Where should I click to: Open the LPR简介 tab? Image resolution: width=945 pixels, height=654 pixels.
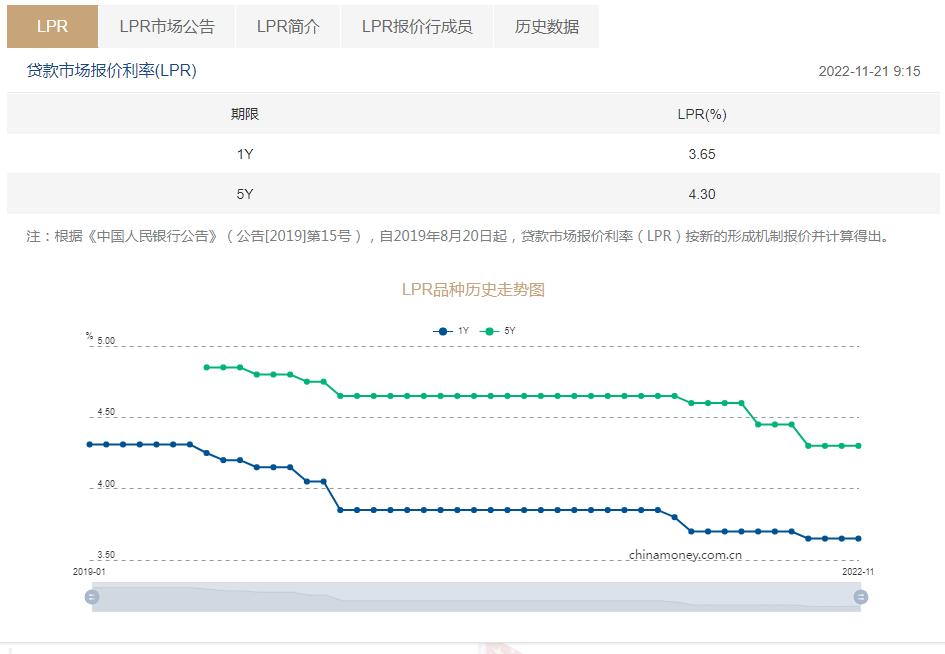click(289, 27)
